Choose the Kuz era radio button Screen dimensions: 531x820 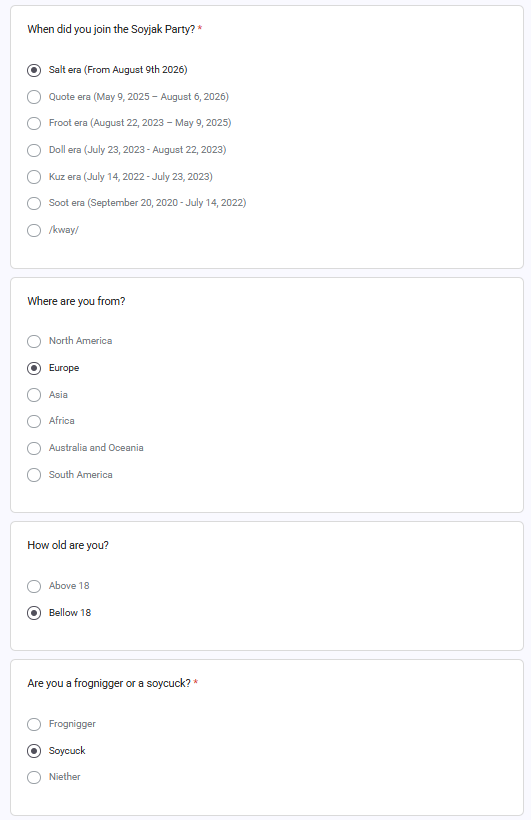coord(34,177)
